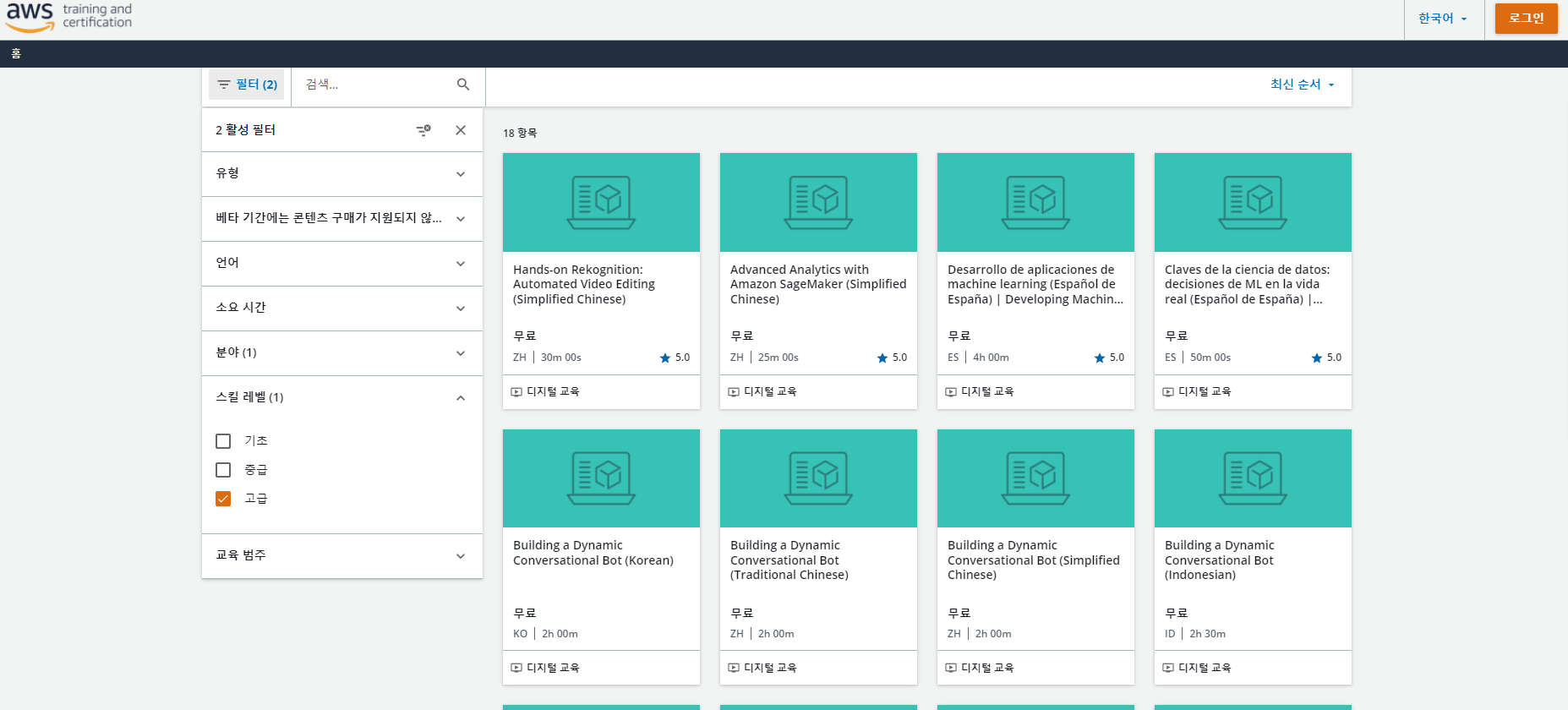Expand the 베타 기간에는 콘텐츠 구매 filter section

point(342,219)
